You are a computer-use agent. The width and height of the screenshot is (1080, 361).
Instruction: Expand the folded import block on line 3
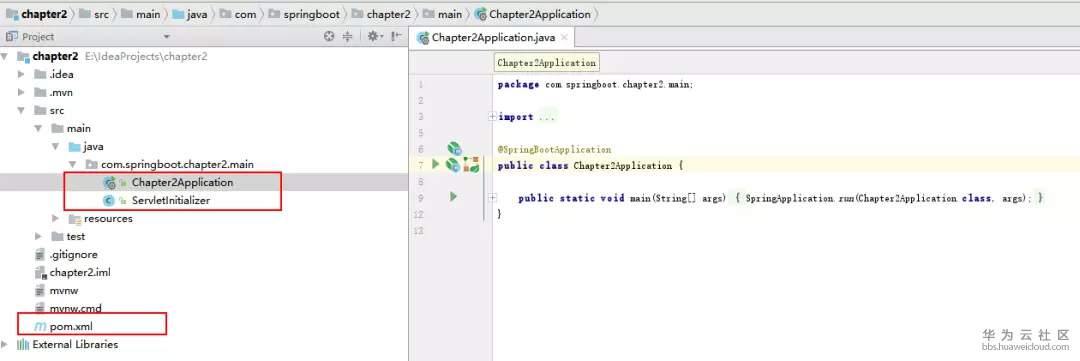click(x=492, y=117)
